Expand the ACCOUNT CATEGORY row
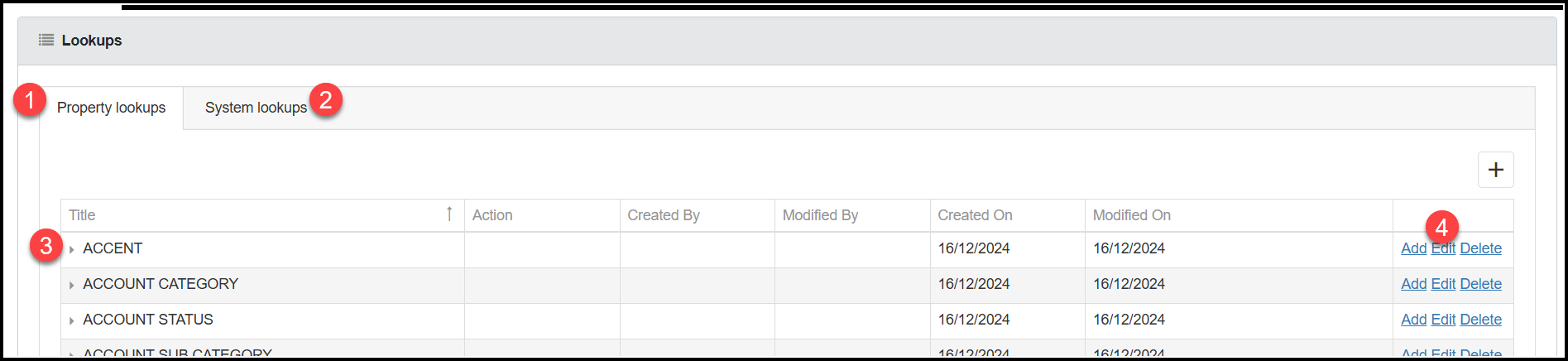Viewport: 1568px width, 361px height. (72, 285)
